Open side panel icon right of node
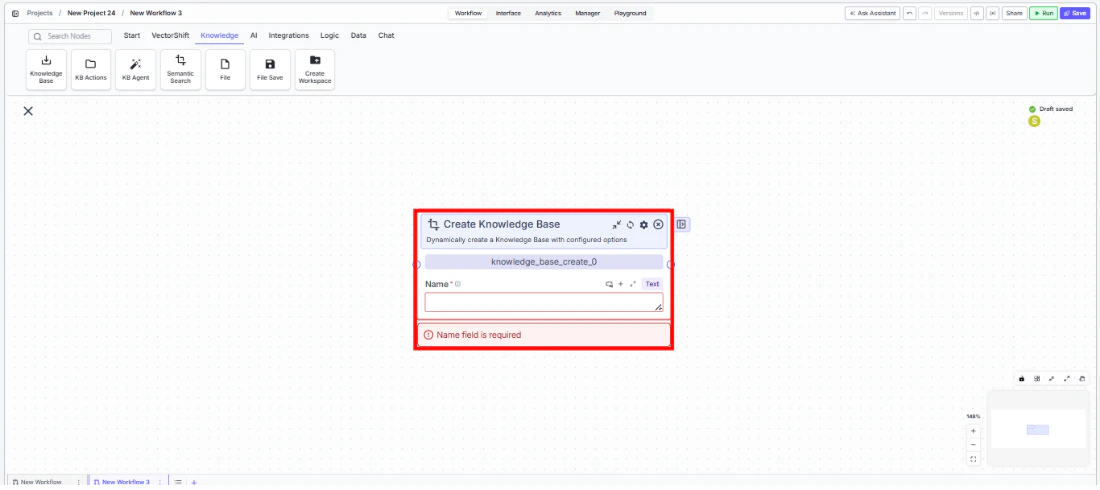 coord(681,225)
